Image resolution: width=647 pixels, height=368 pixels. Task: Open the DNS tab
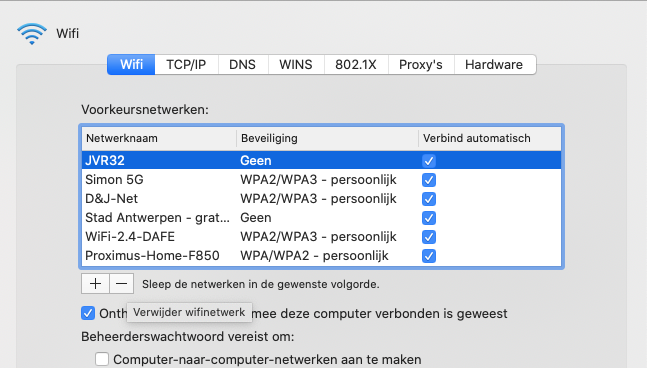[243, 65]
